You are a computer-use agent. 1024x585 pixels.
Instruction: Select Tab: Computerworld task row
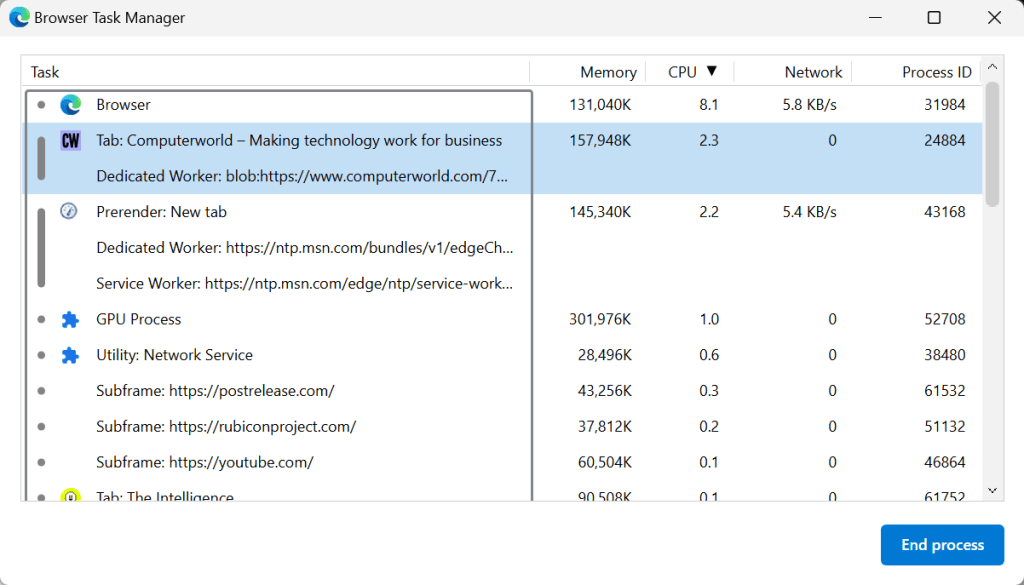pos(502,140)
